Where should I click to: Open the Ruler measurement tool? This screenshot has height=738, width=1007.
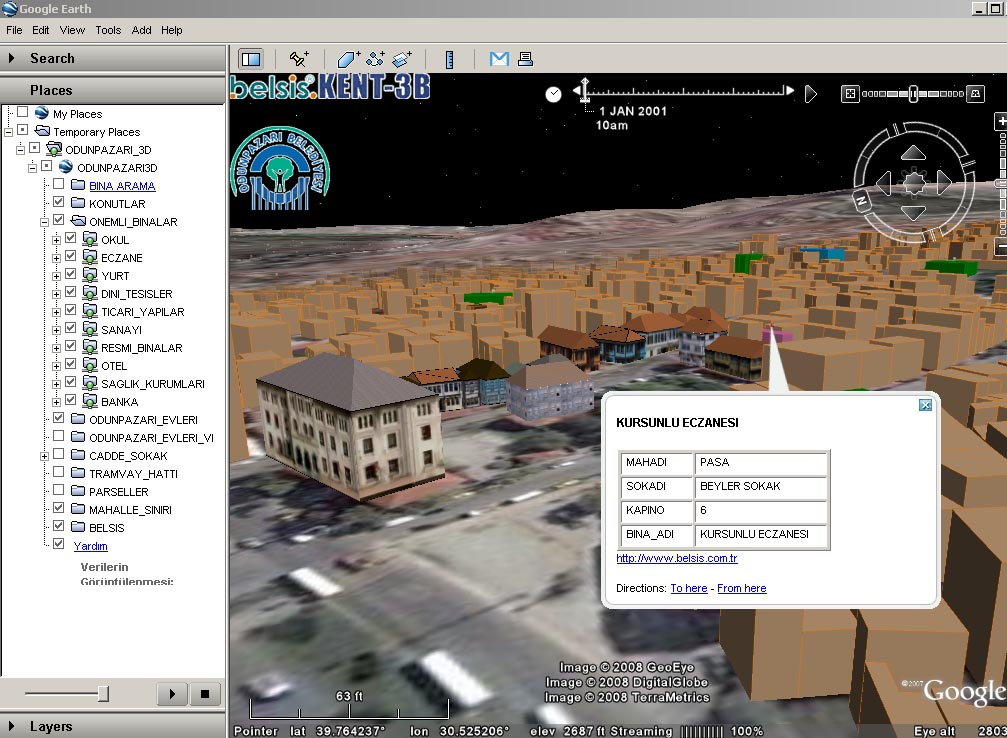click(450, 59)
